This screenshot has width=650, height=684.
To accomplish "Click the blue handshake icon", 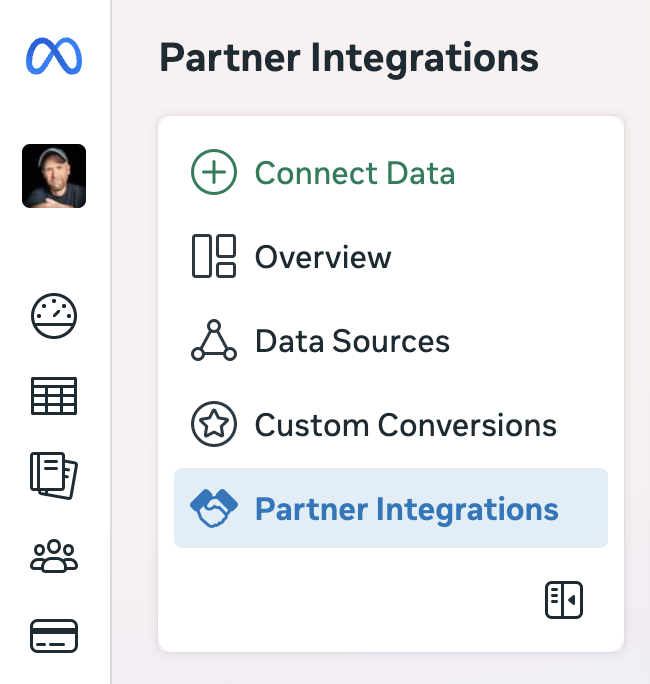I will 214,508.
